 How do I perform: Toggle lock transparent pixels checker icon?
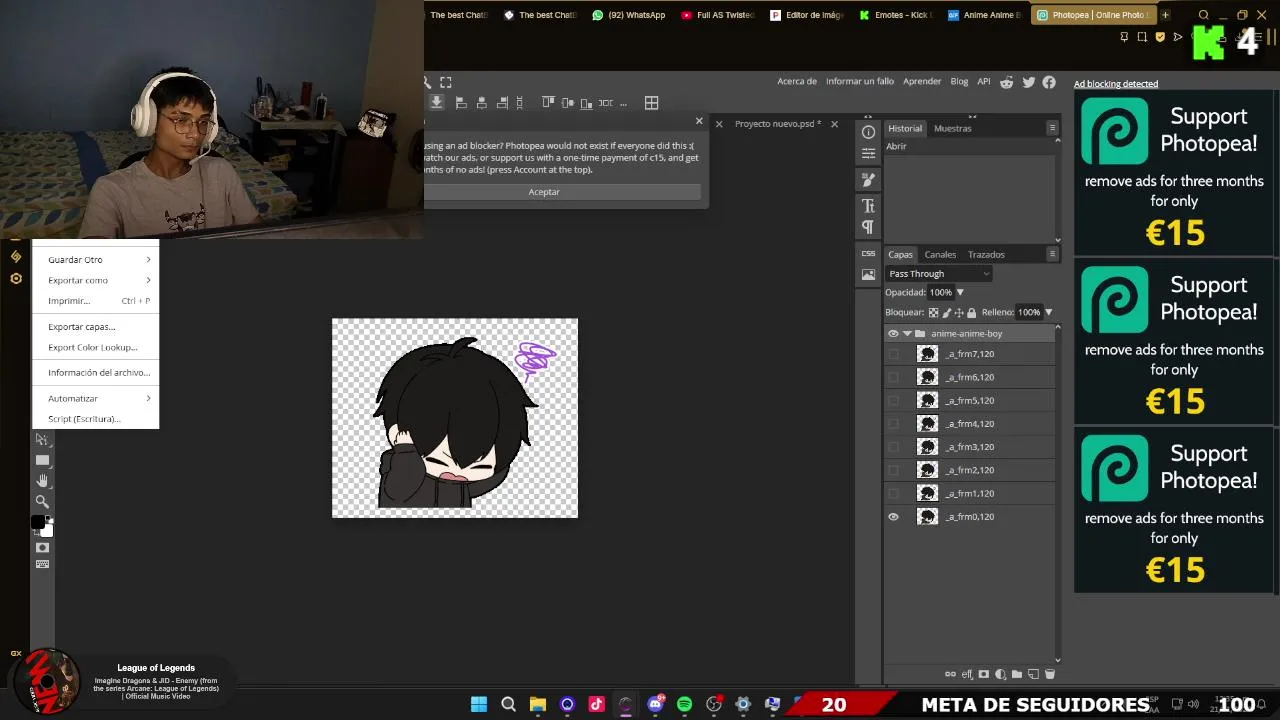coord(933,312)
